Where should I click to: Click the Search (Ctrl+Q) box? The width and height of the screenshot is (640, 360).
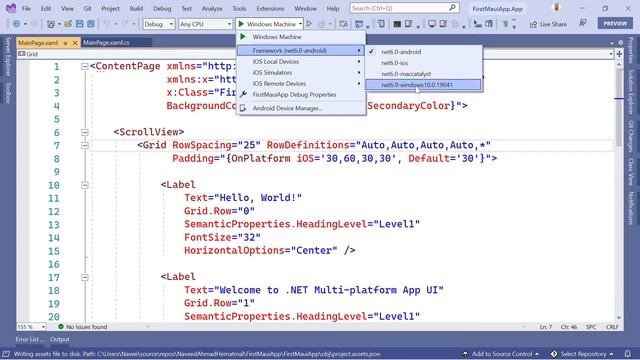click(404, 8)
